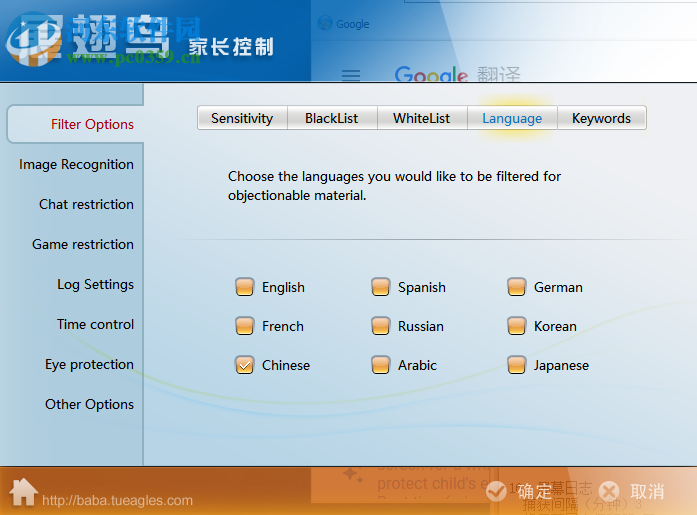Viewport: 697px width, 515px height.
Task: Select the Language tab
Action: pyautogui.click(x=512, y=118)
